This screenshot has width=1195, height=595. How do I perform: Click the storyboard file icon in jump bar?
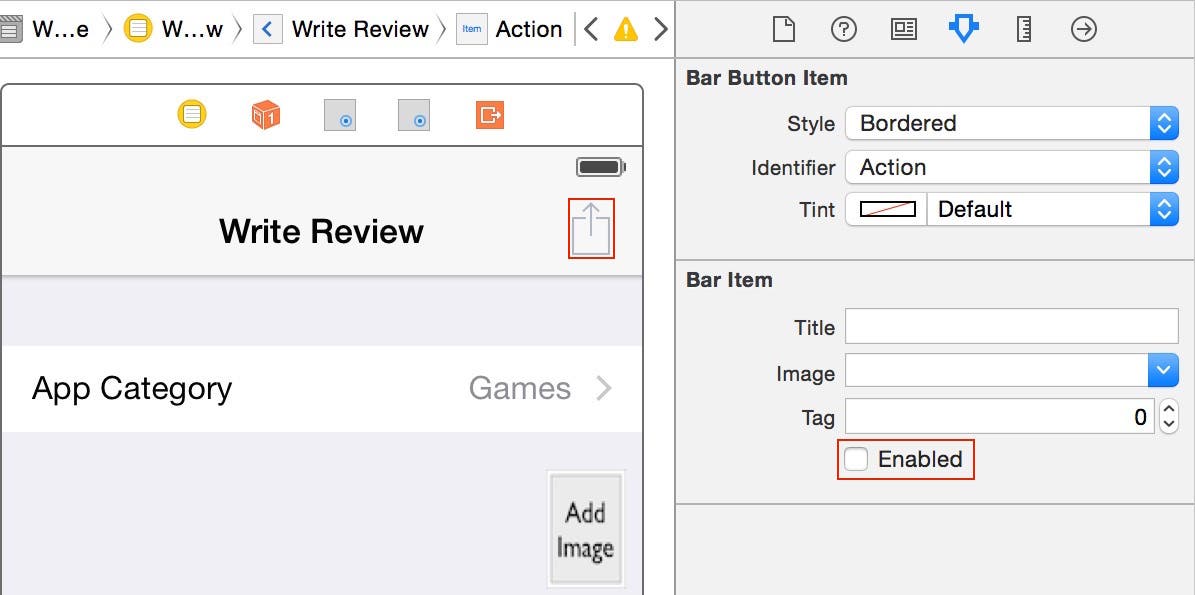pyautogui.click(x=11, y=30)
